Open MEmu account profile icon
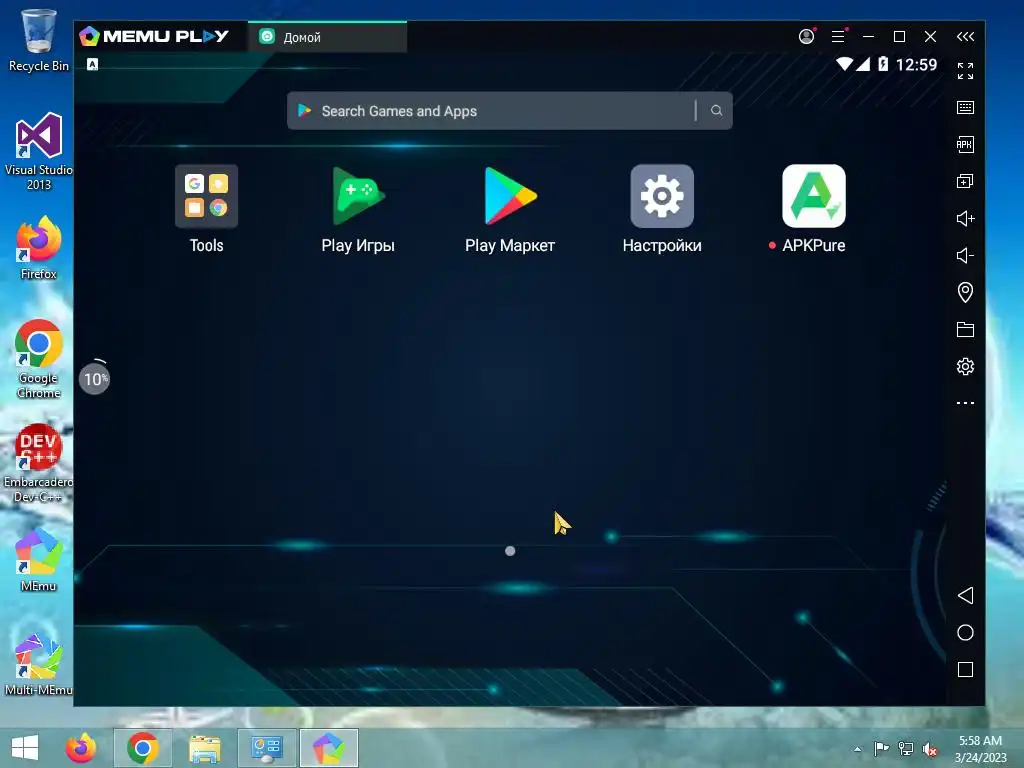 click(807, 37)
